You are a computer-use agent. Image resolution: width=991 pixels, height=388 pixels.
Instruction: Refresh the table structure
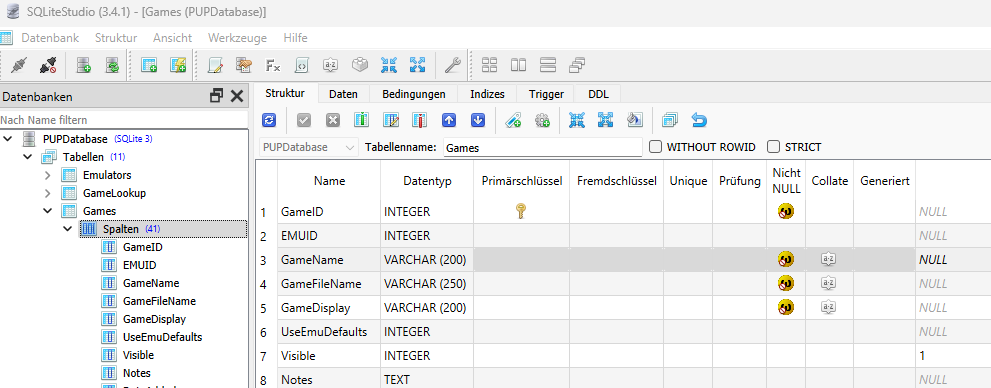click(269, 120)
